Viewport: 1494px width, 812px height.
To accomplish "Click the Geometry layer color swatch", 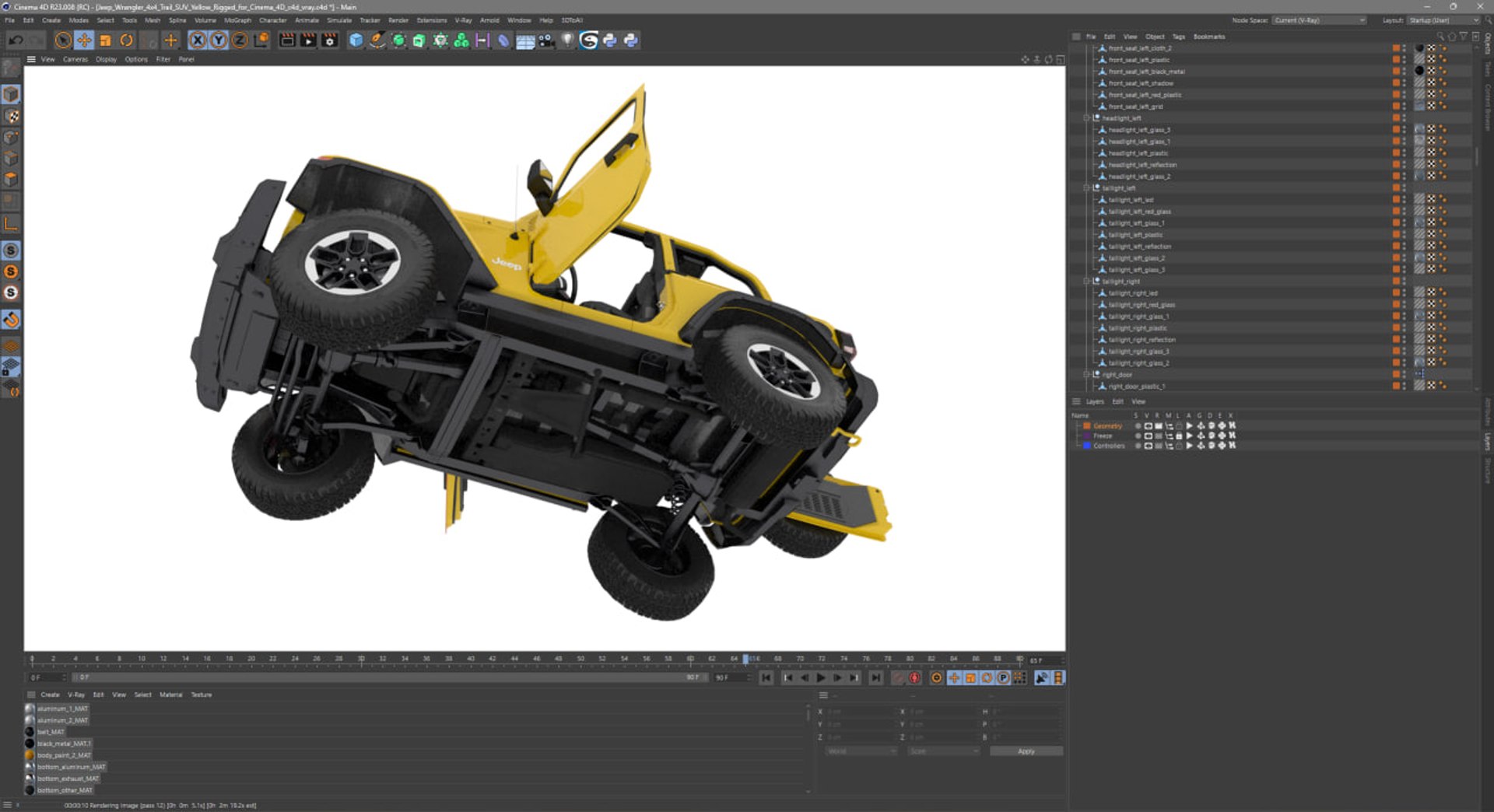I will pos(1087,426).
